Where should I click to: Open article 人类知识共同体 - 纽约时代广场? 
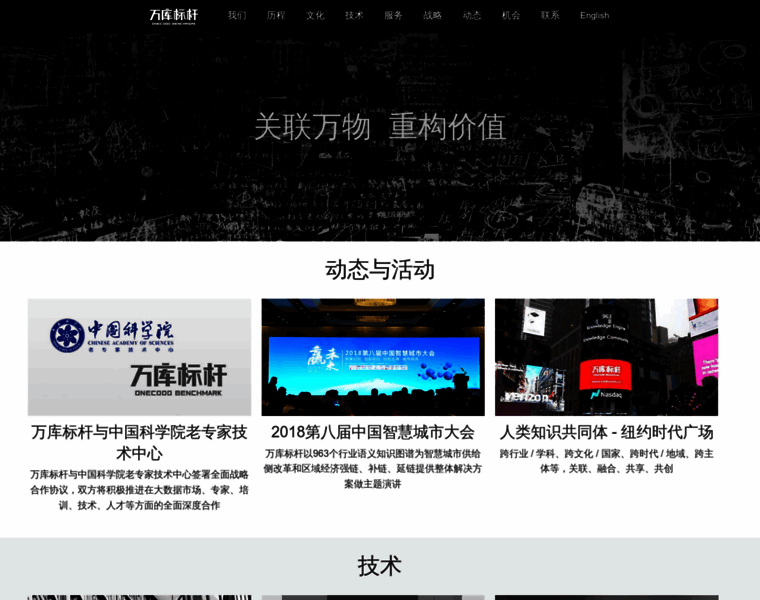[x=606, y=432]
